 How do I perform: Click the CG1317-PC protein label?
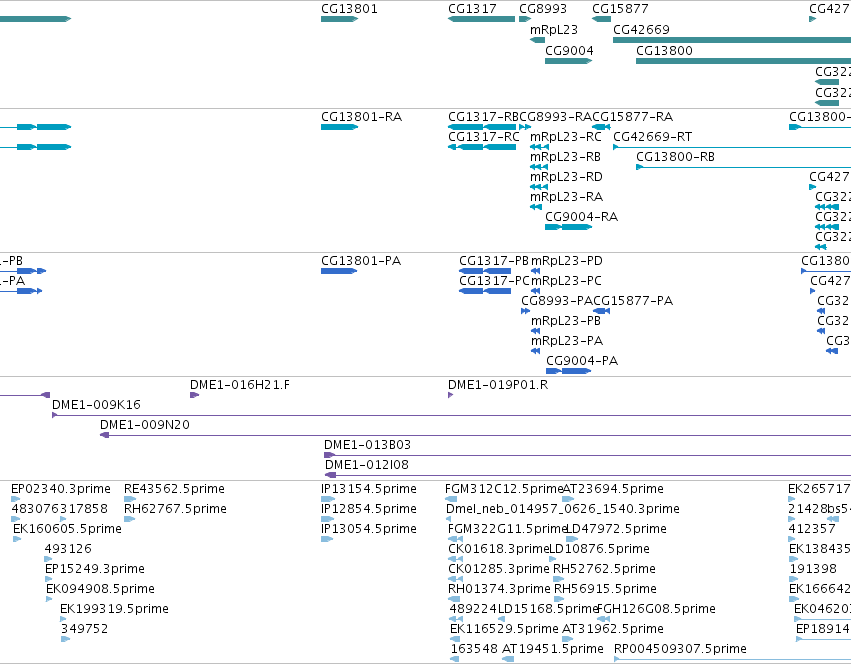494,281
